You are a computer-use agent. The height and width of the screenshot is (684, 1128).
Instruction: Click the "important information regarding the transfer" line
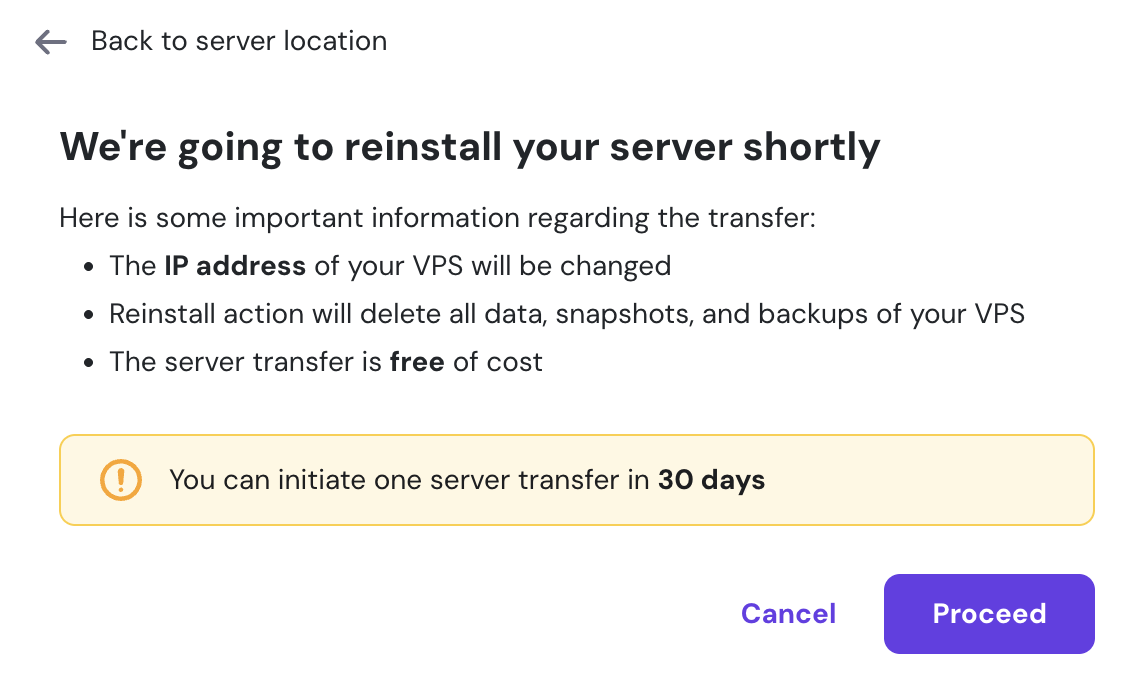tap(438, 218)
